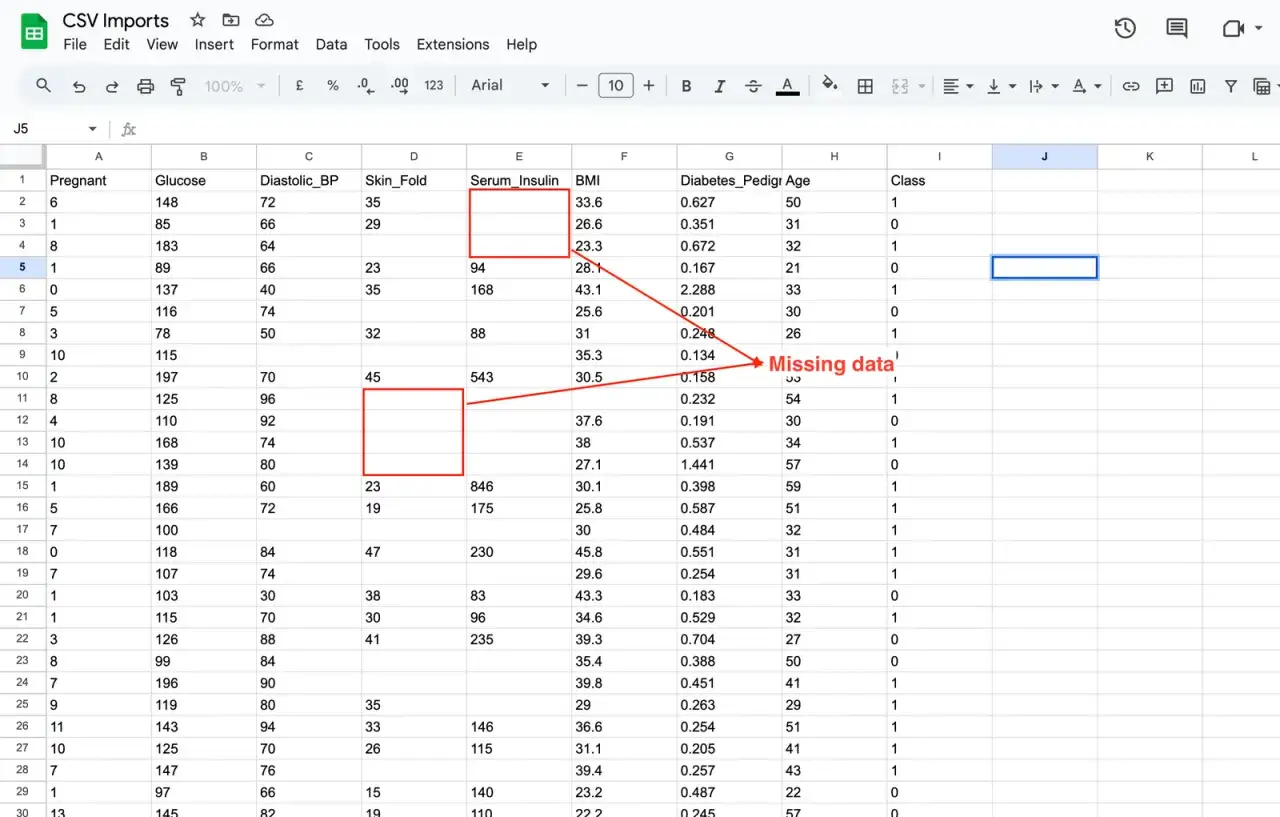Viewport: 1280px width, 817px height.
Task: Activate the paint format tool
Action: pyautogui.click(x=179, y=86)
